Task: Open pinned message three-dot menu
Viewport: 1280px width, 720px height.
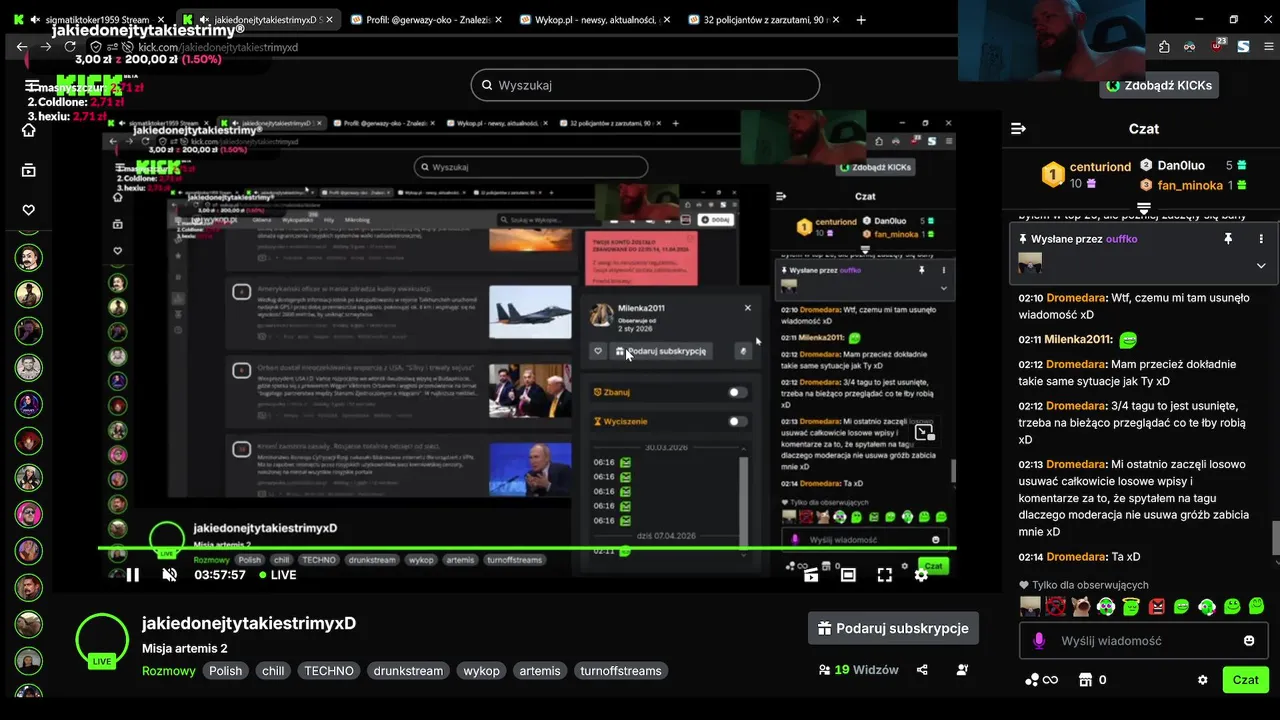Action: click(1261, 239)
